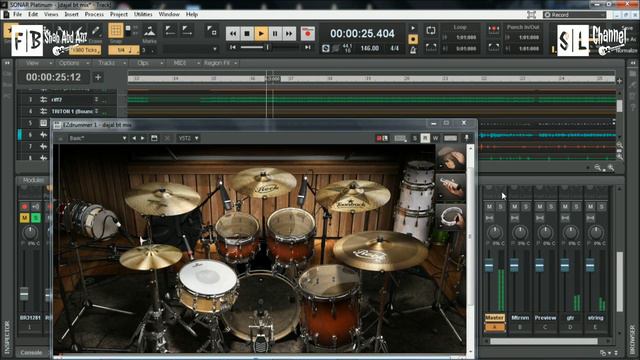Viewport: 640px width, 360px height.
Task: Click the Rewind transport button
Action: point(233,33)
